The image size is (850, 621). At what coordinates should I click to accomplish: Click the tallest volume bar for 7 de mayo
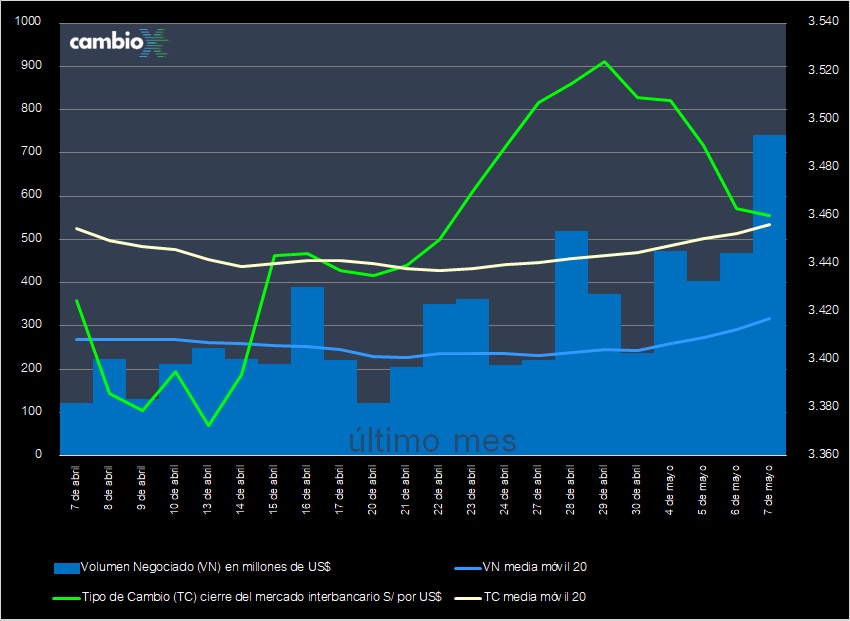[x=769, y=294]
